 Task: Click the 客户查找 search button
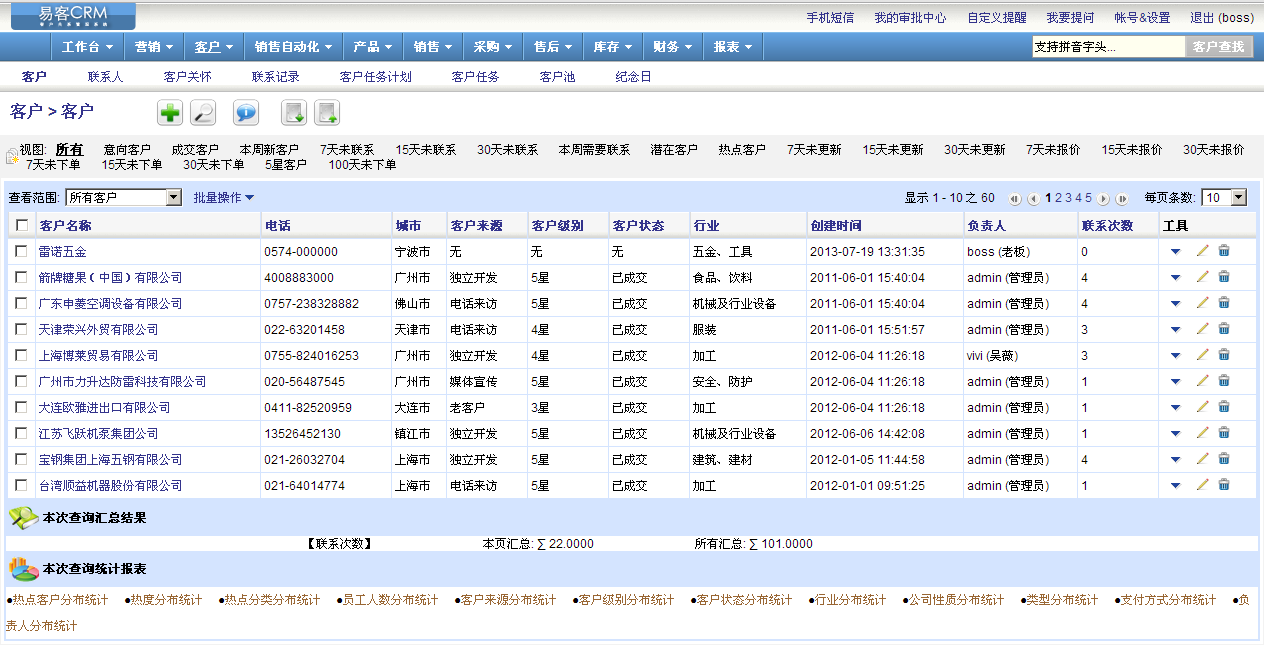coord(1218,47)
